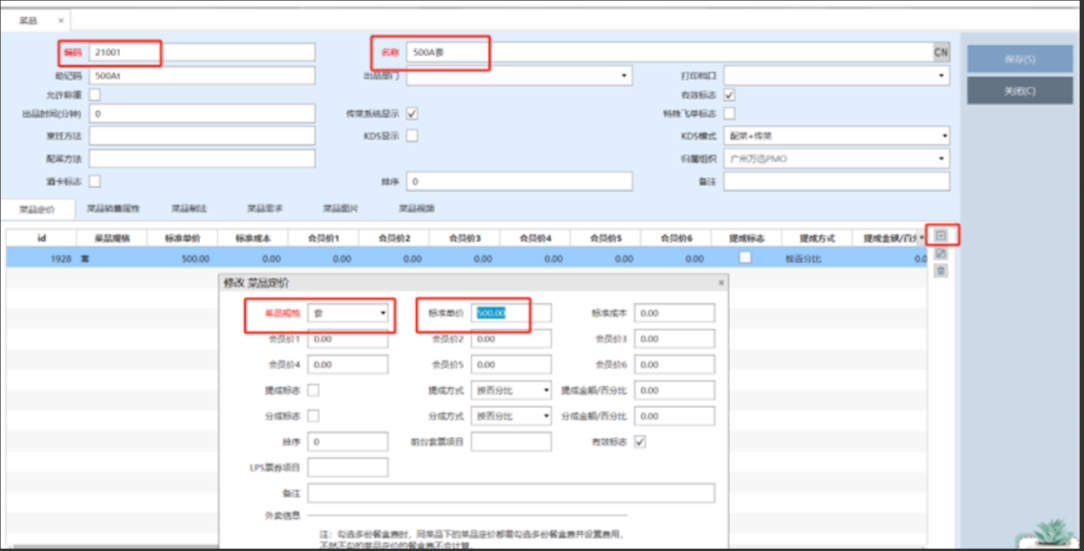Click the CN indicator beside name field
Screen dimensions: 1084x551
coord(941,52)
